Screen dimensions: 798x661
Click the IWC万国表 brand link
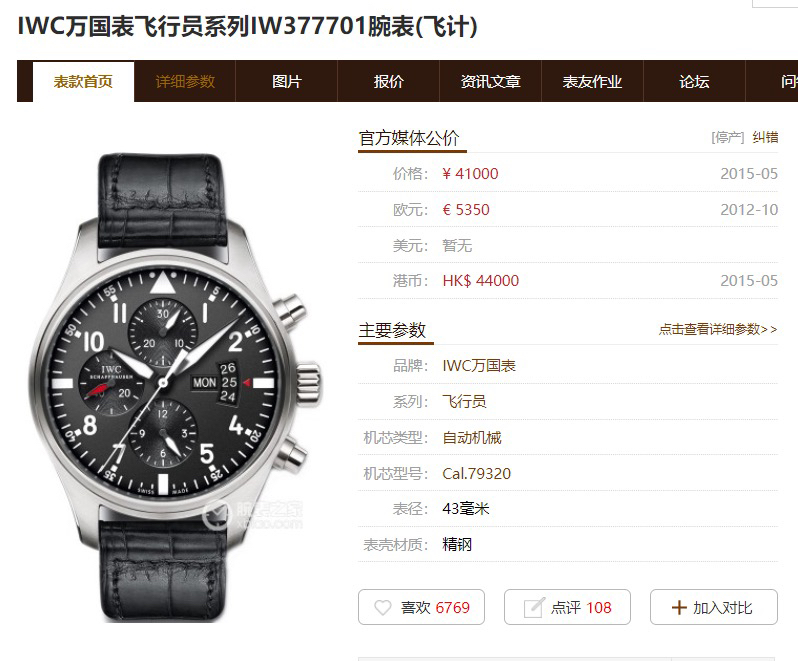click(x=479, y=366)
